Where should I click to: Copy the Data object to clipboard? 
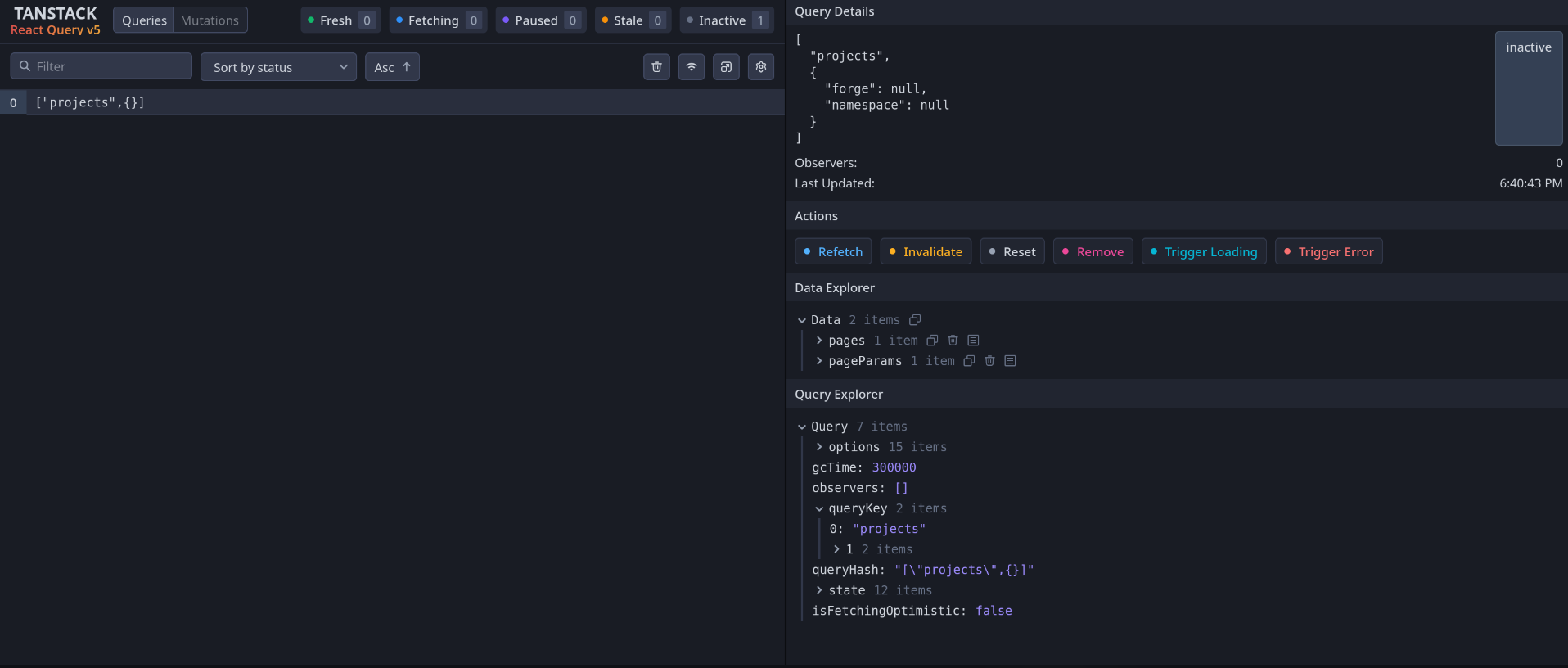[x=915, y=320]
